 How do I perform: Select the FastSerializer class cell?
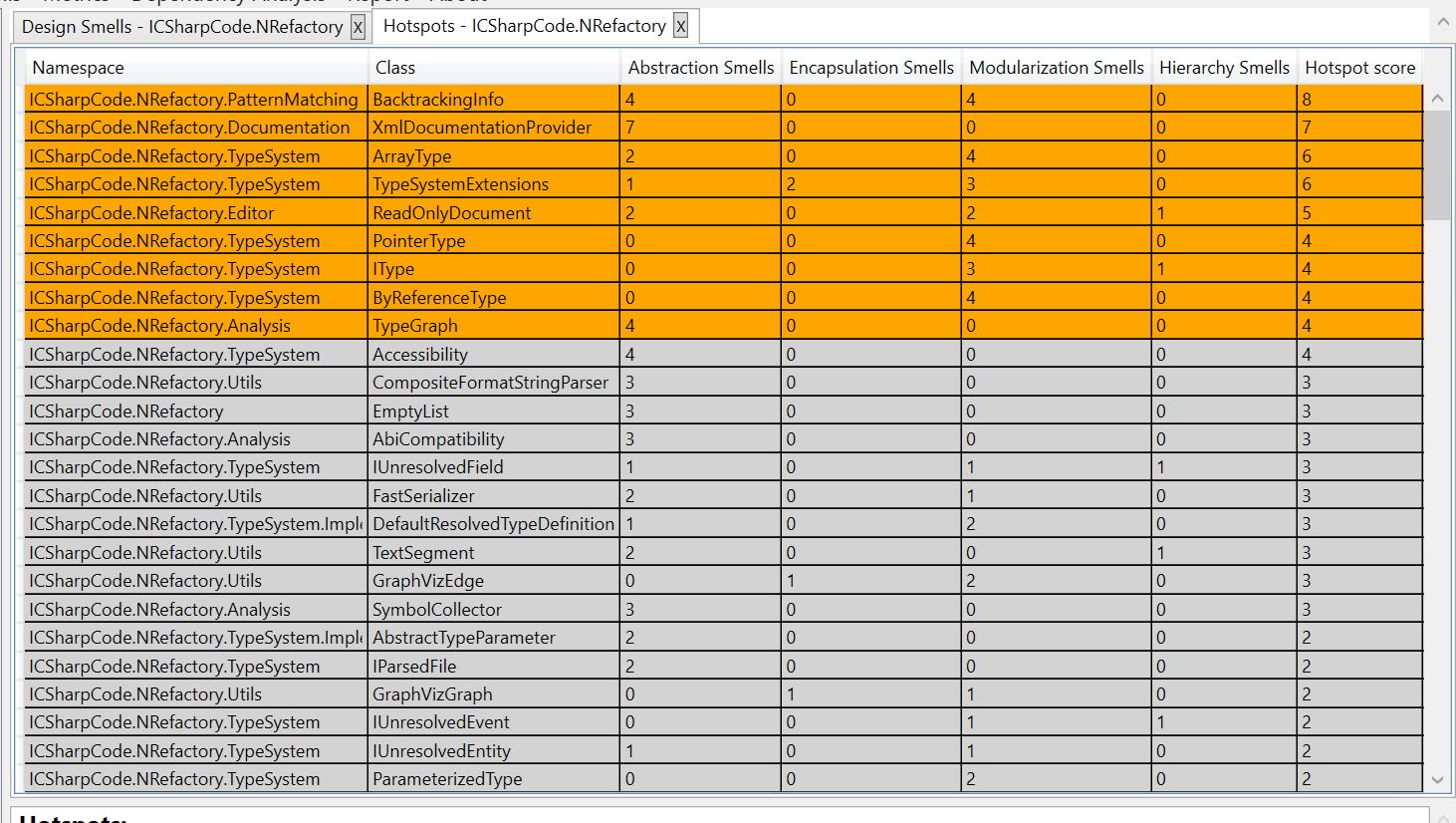[x=494, y=496]
